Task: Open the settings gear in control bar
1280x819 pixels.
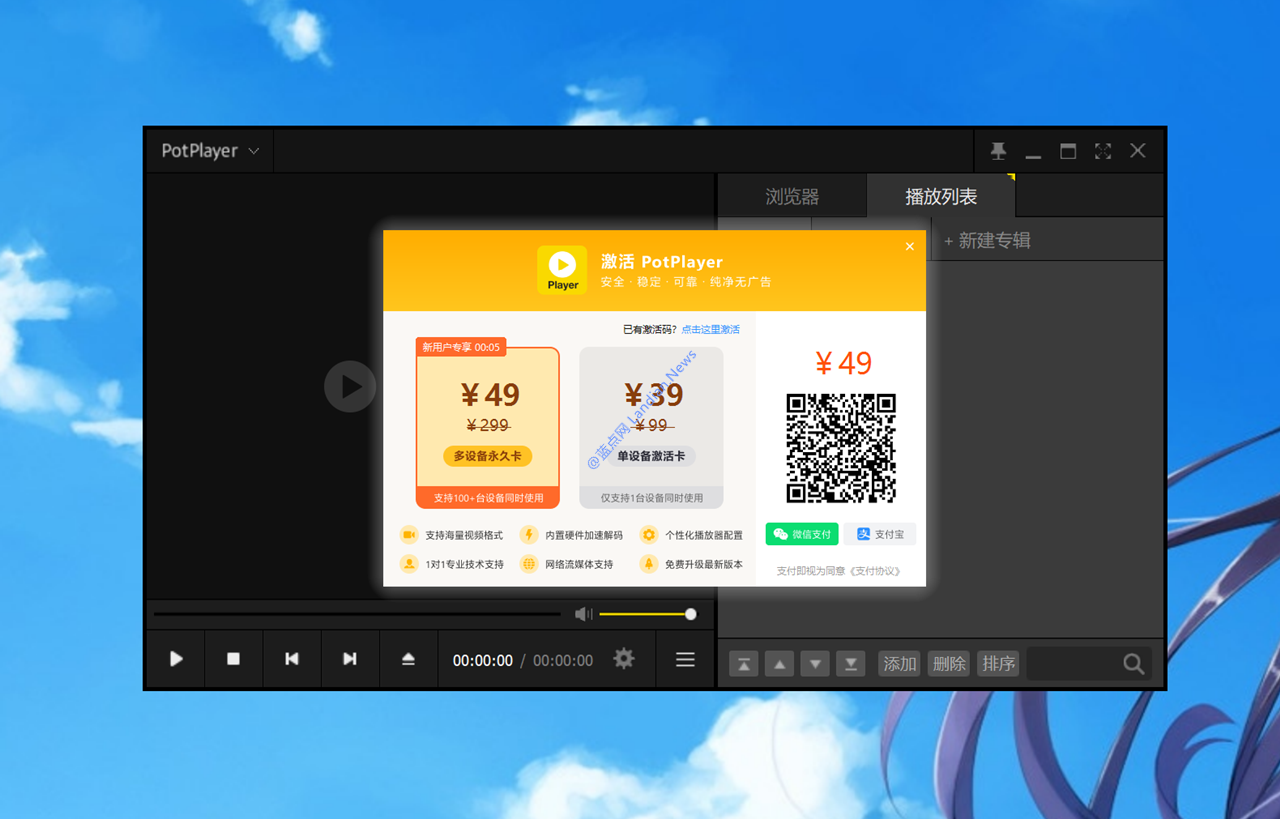Action: coord(624,658)
